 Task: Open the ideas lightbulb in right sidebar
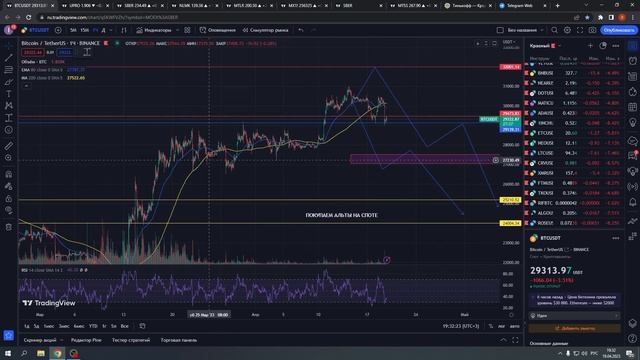pos(633,122)
